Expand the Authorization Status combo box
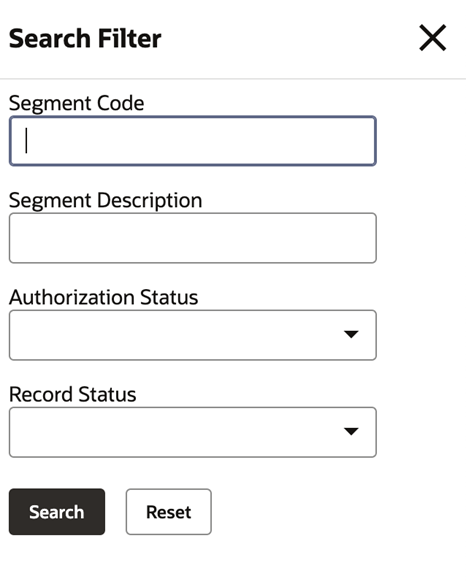Screen dimensions: 466x587 (193, 335)
